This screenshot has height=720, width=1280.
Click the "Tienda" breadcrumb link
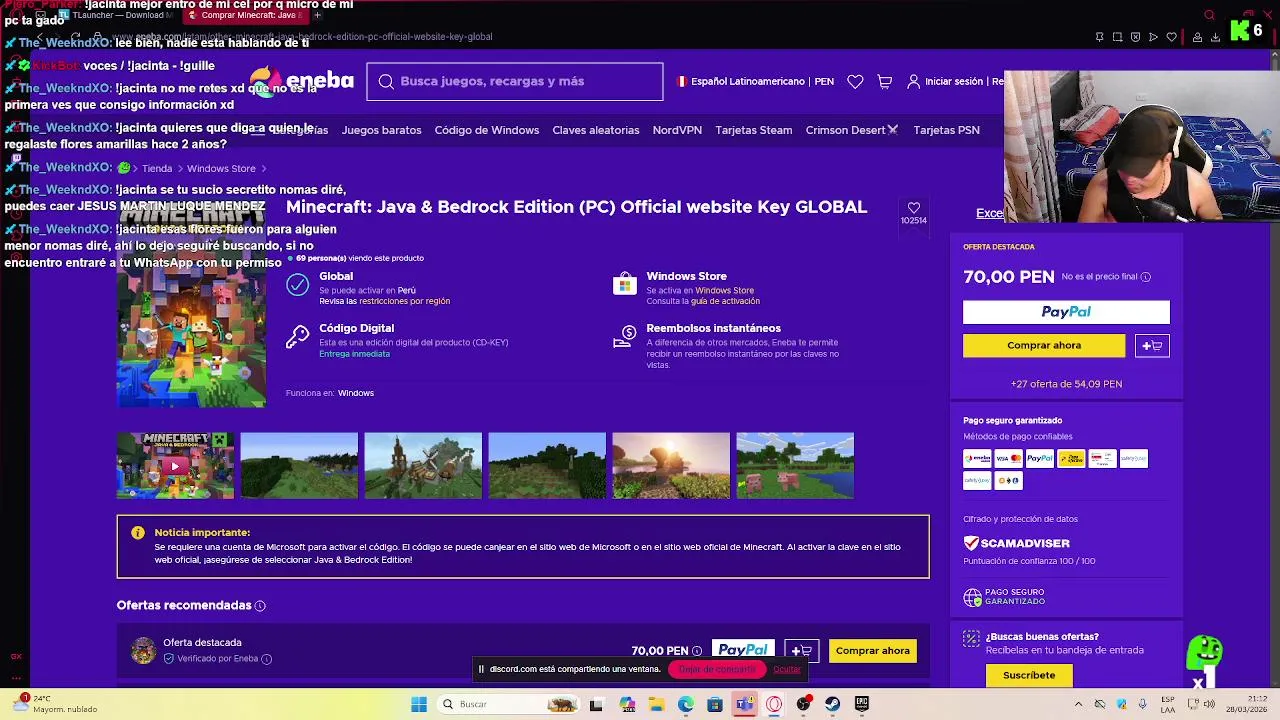(157, 169)
